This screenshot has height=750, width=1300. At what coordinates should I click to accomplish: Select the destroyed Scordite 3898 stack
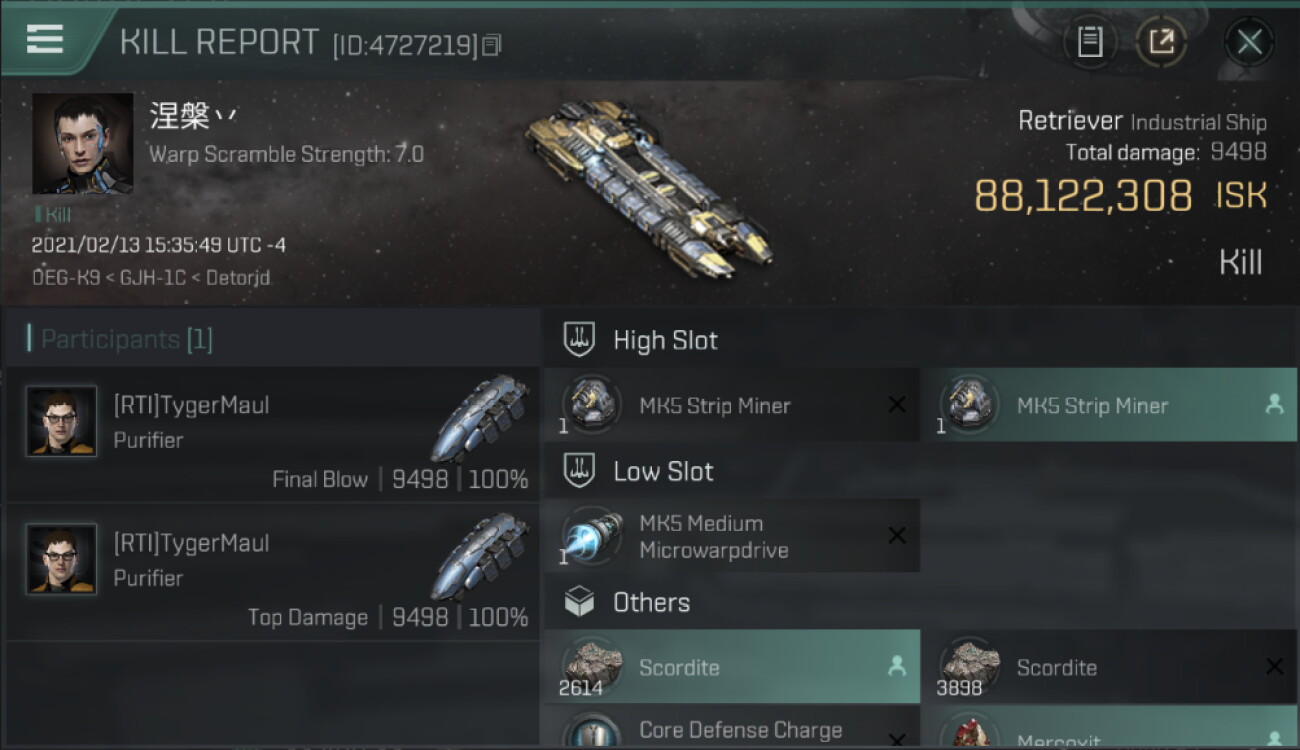1109,666
